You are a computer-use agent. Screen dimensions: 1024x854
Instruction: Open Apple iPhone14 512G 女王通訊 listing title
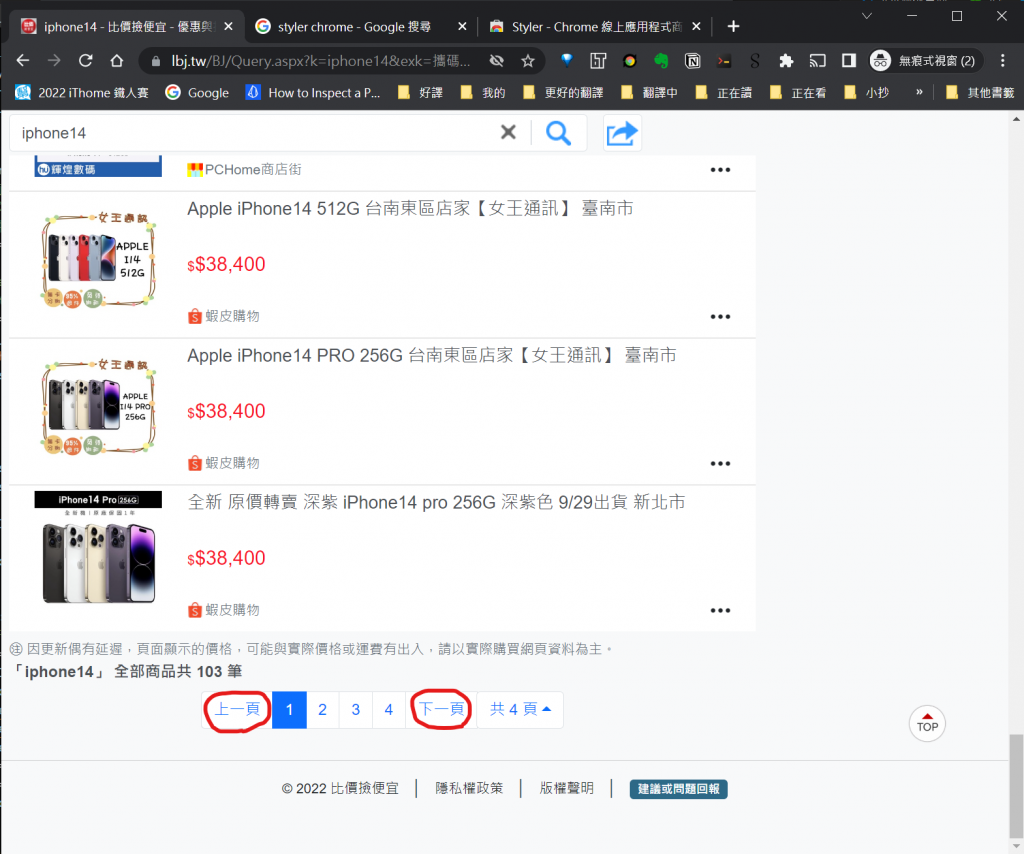click(x=410, y=208)
